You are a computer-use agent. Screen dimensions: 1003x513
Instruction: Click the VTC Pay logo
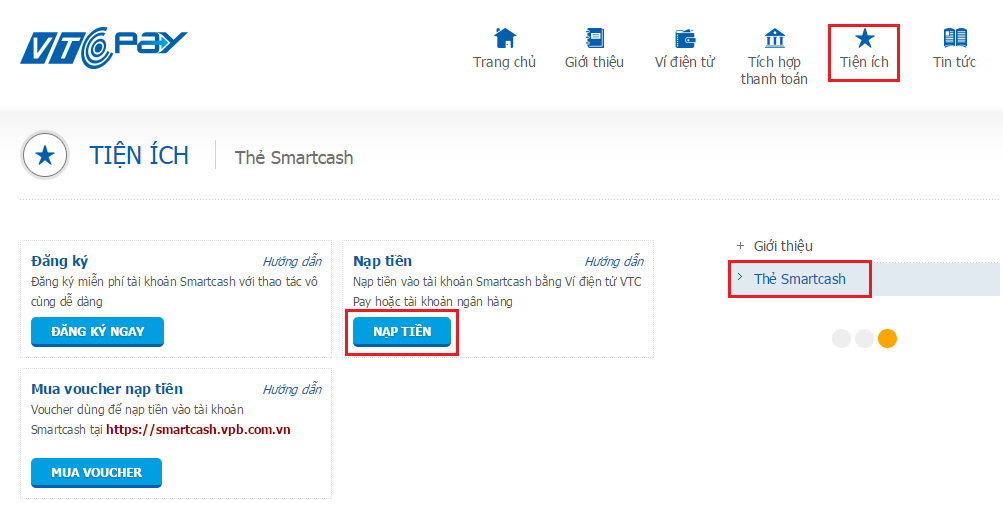click(x=104, y=47)
